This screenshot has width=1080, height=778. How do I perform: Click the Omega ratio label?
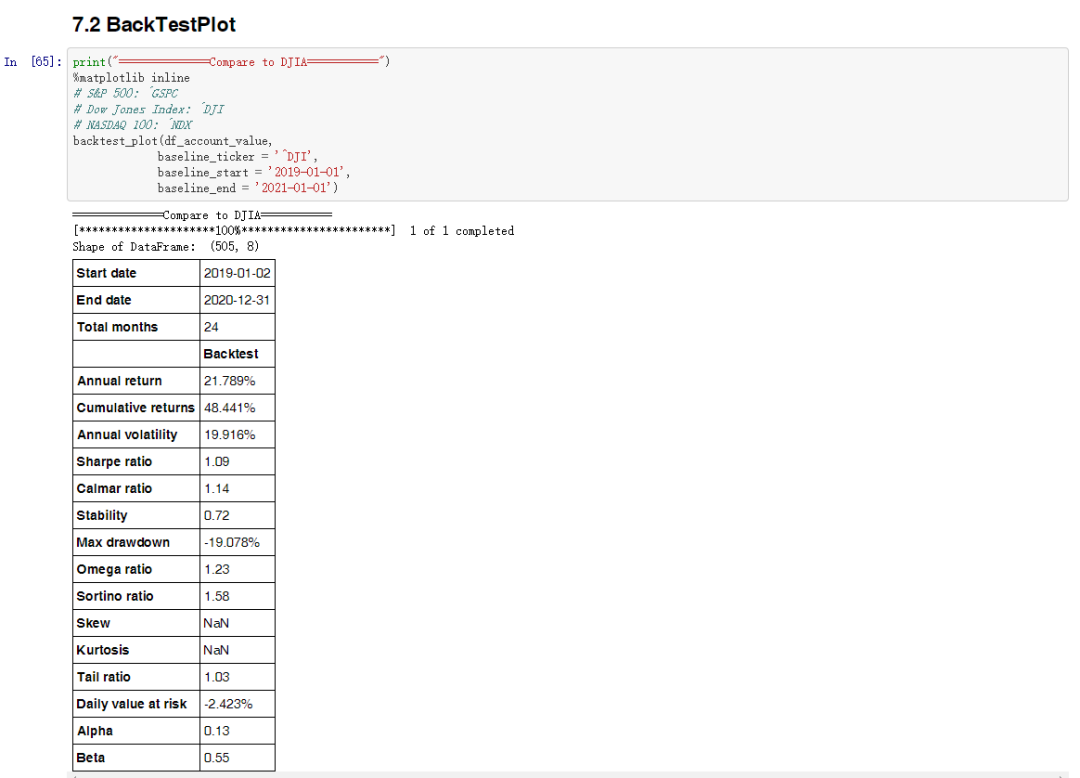click(136, 569)
